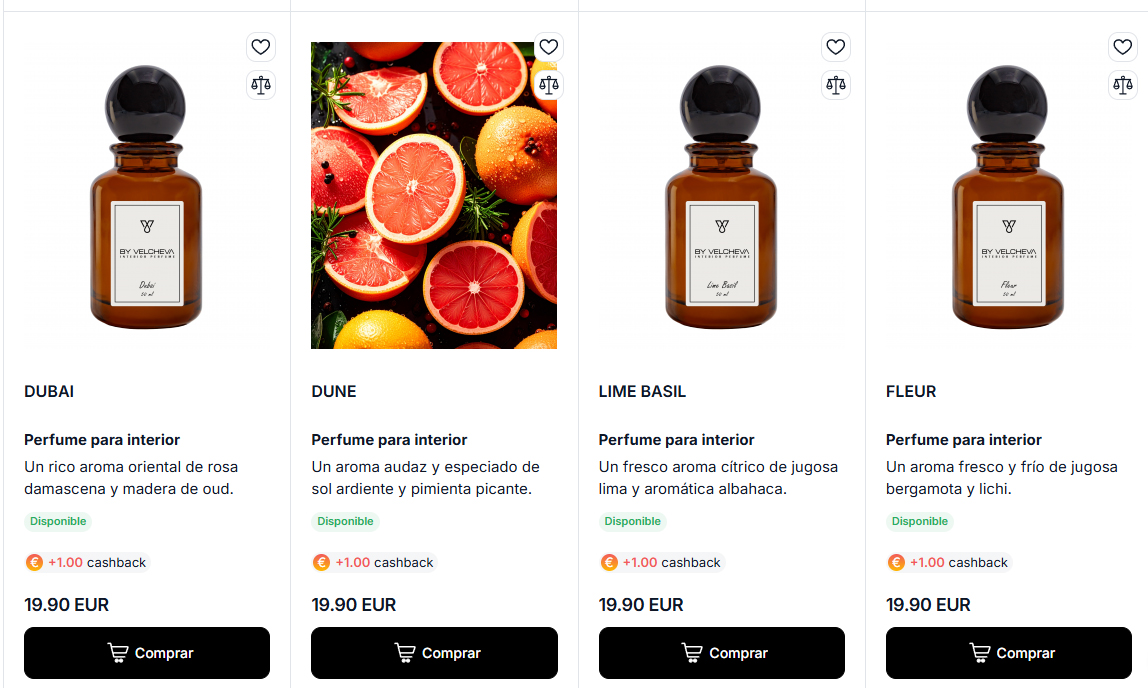Open the LIME BASIL product page

[642, 391]
